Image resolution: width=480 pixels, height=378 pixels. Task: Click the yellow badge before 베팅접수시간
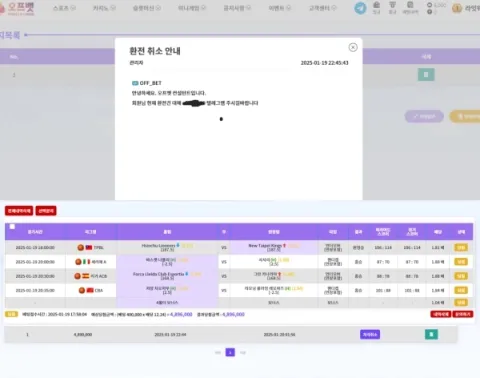pyautogui.click(x=11, y=314)
